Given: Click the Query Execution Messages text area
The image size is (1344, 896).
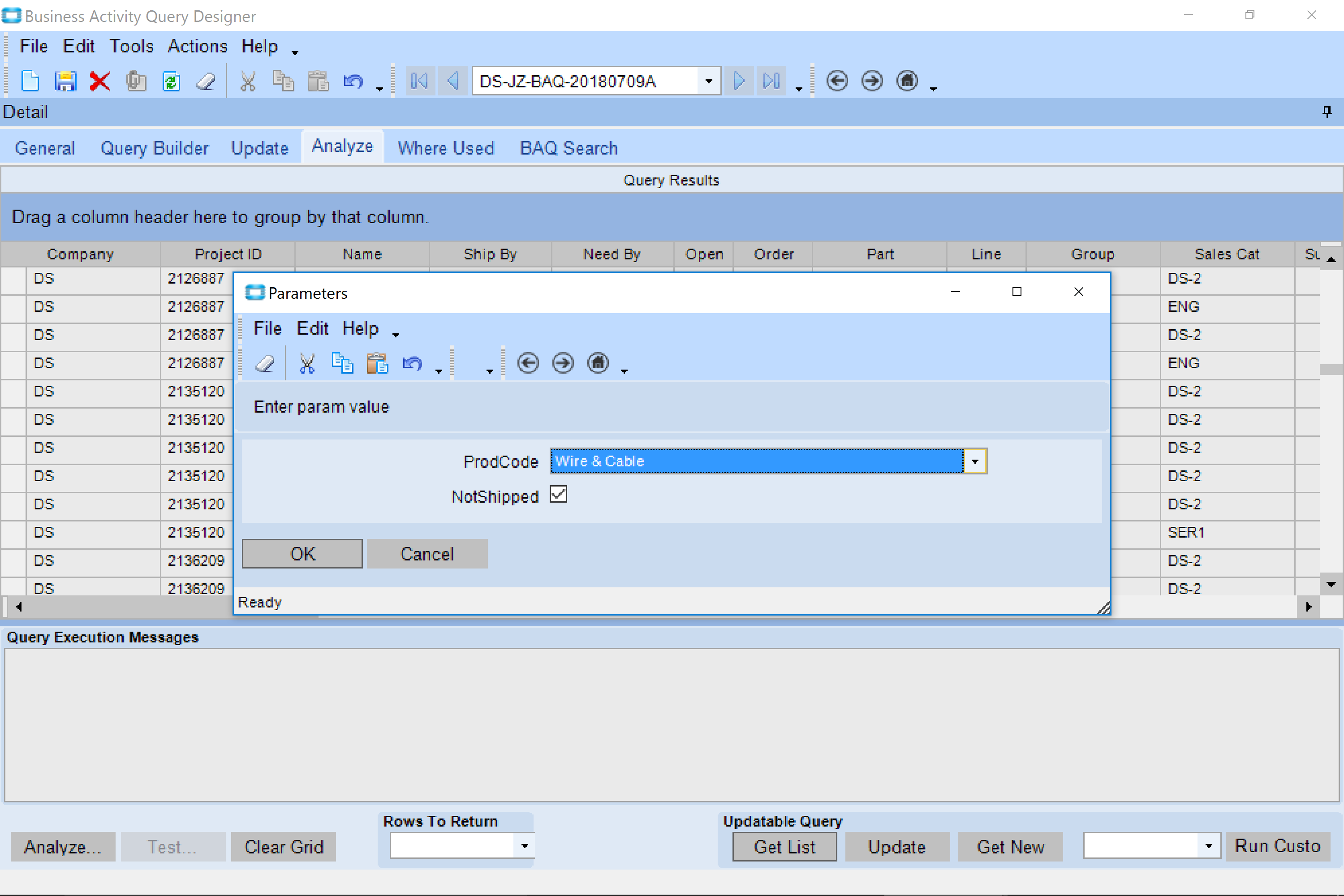Looking at the screenshot, I should (x=672, y=724).
